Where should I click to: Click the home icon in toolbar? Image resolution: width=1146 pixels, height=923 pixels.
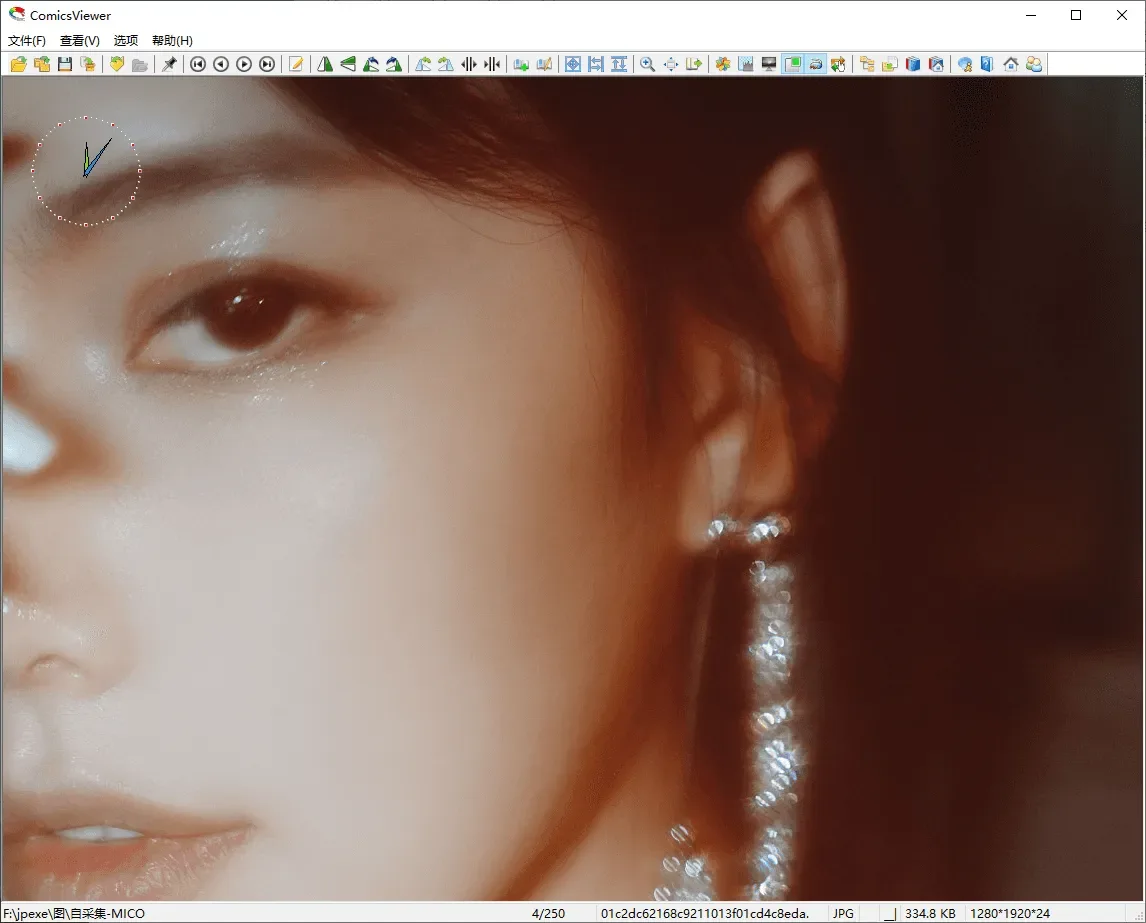point(1011,64)
